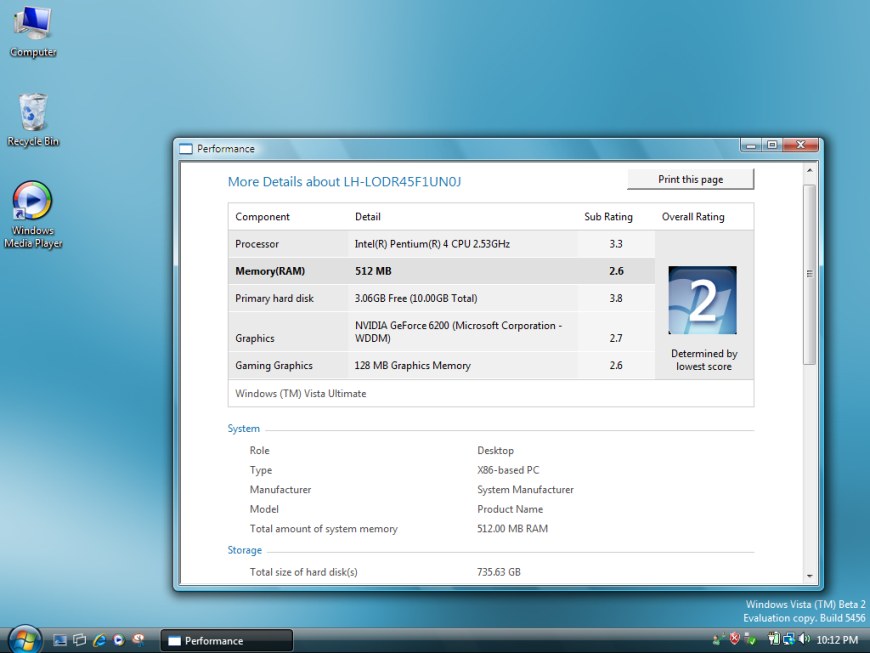Click the Processor sub rating 3.3
Screen dimensions: 870x653
[x=616, y=244]
